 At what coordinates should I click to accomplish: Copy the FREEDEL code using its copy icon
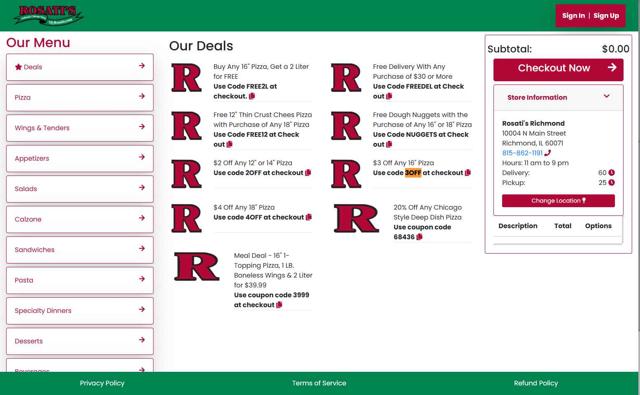[x=389, y=96]
